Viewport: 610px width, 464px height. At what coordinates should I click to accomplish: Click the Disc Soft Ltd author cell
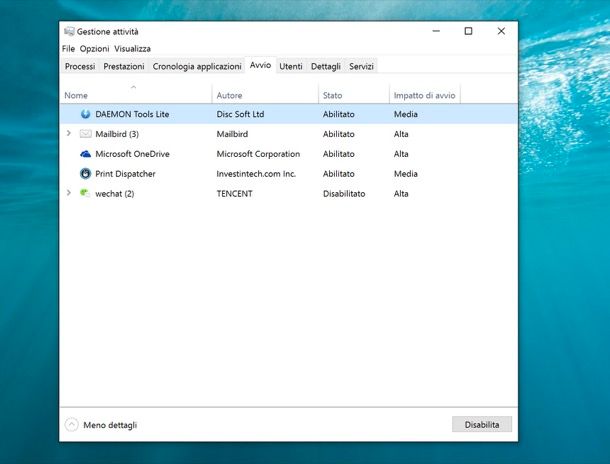(240, 114)
